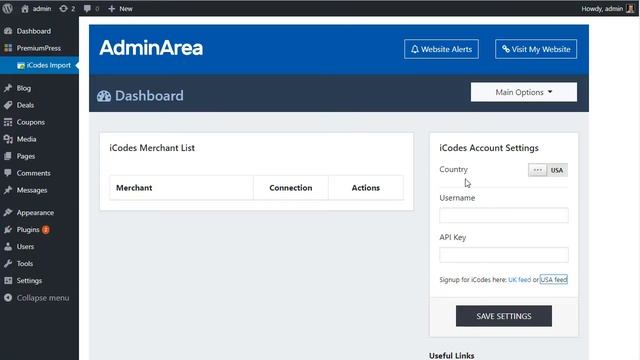Click the admin site home icon
This screenshot has height=360, width=640.
[25, 9]
